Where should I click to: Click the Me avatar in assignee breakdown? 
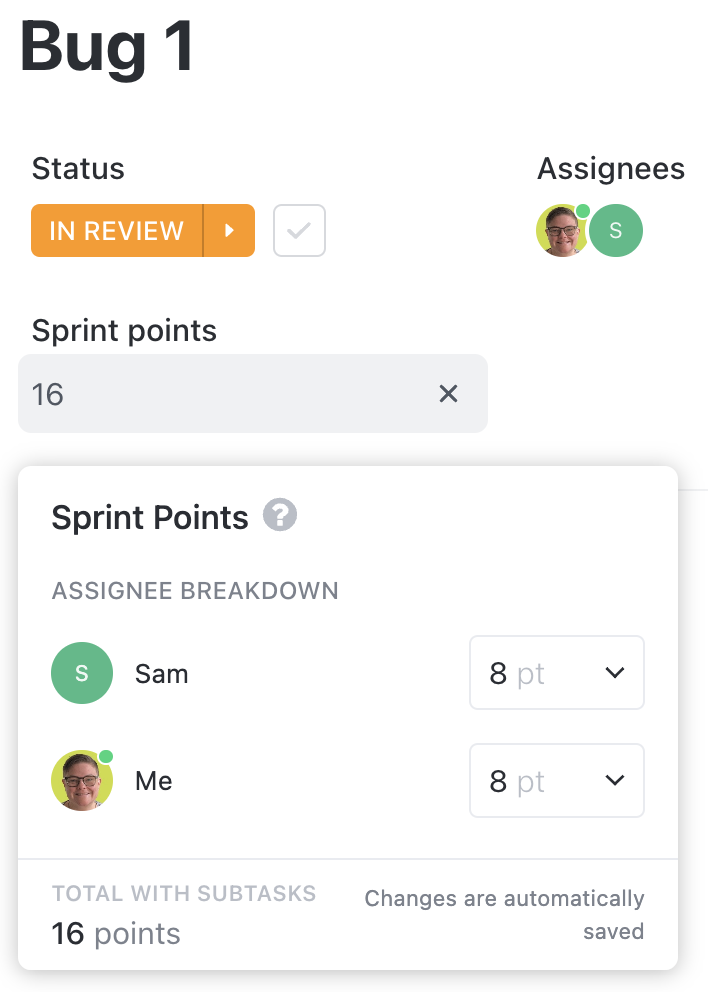(82, 781)
